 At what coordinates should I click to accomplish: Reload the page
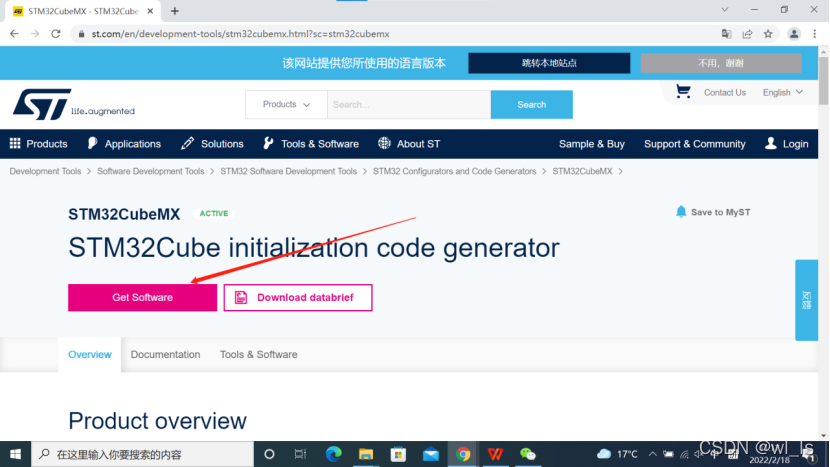pos(56,33)
